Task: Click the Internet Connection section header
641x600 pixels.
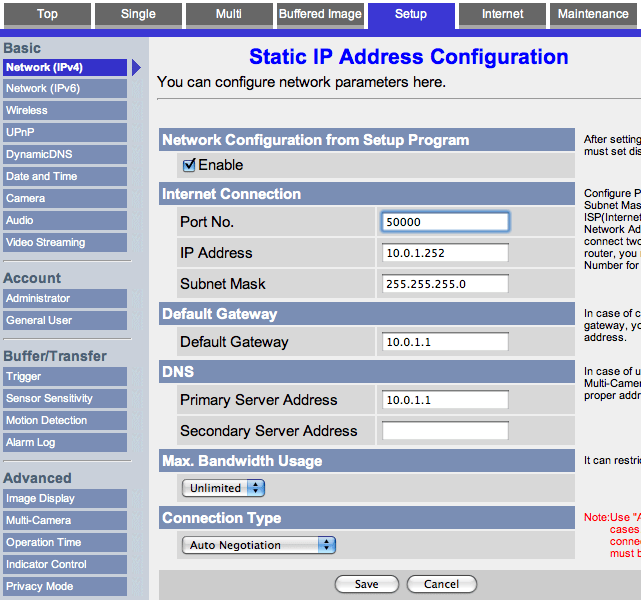Action: click(x=367, y=194)
